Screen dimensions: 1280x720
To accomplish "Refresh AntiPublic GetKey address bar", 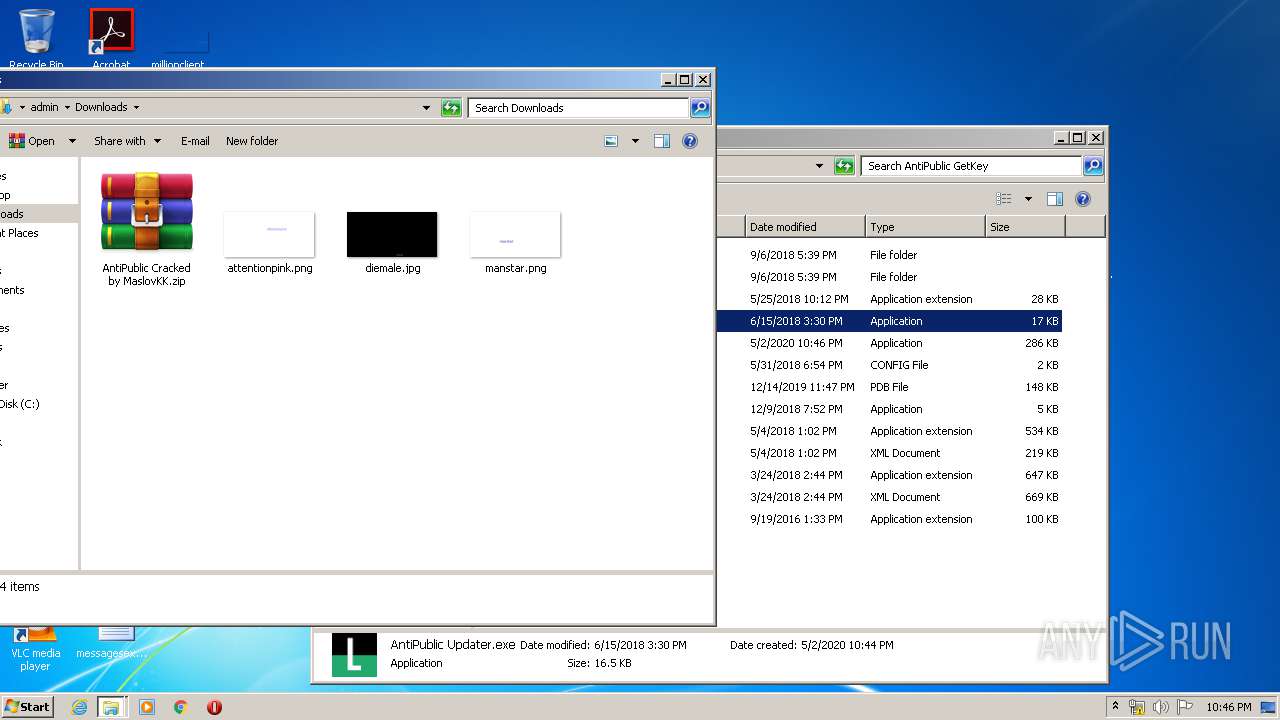I will [x=844, y=166].
